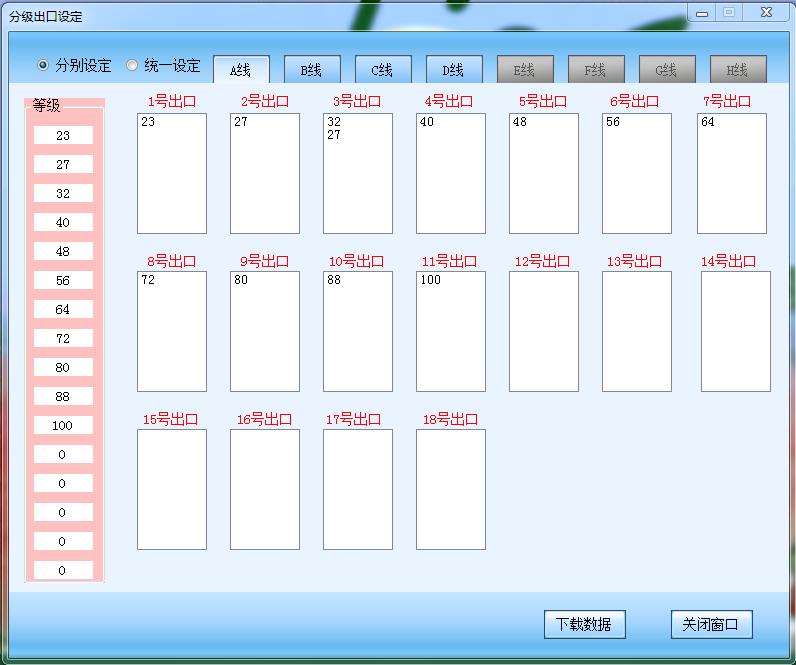This screenshot has width=796, height=665.
Task: Switch to the A线 tab
Action: coord(241,70)
